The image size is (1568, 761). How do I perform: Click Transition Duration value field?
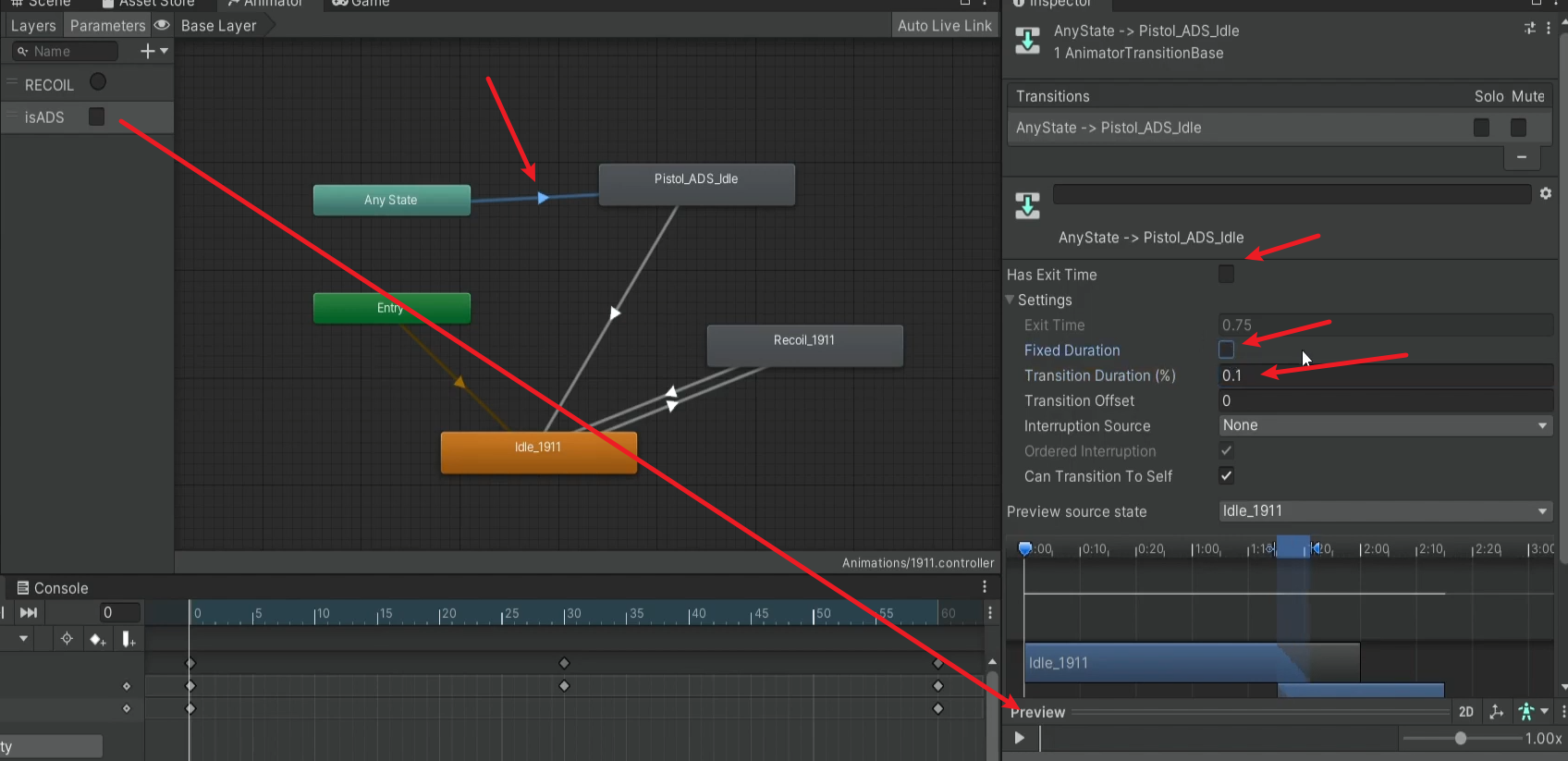1386,375
